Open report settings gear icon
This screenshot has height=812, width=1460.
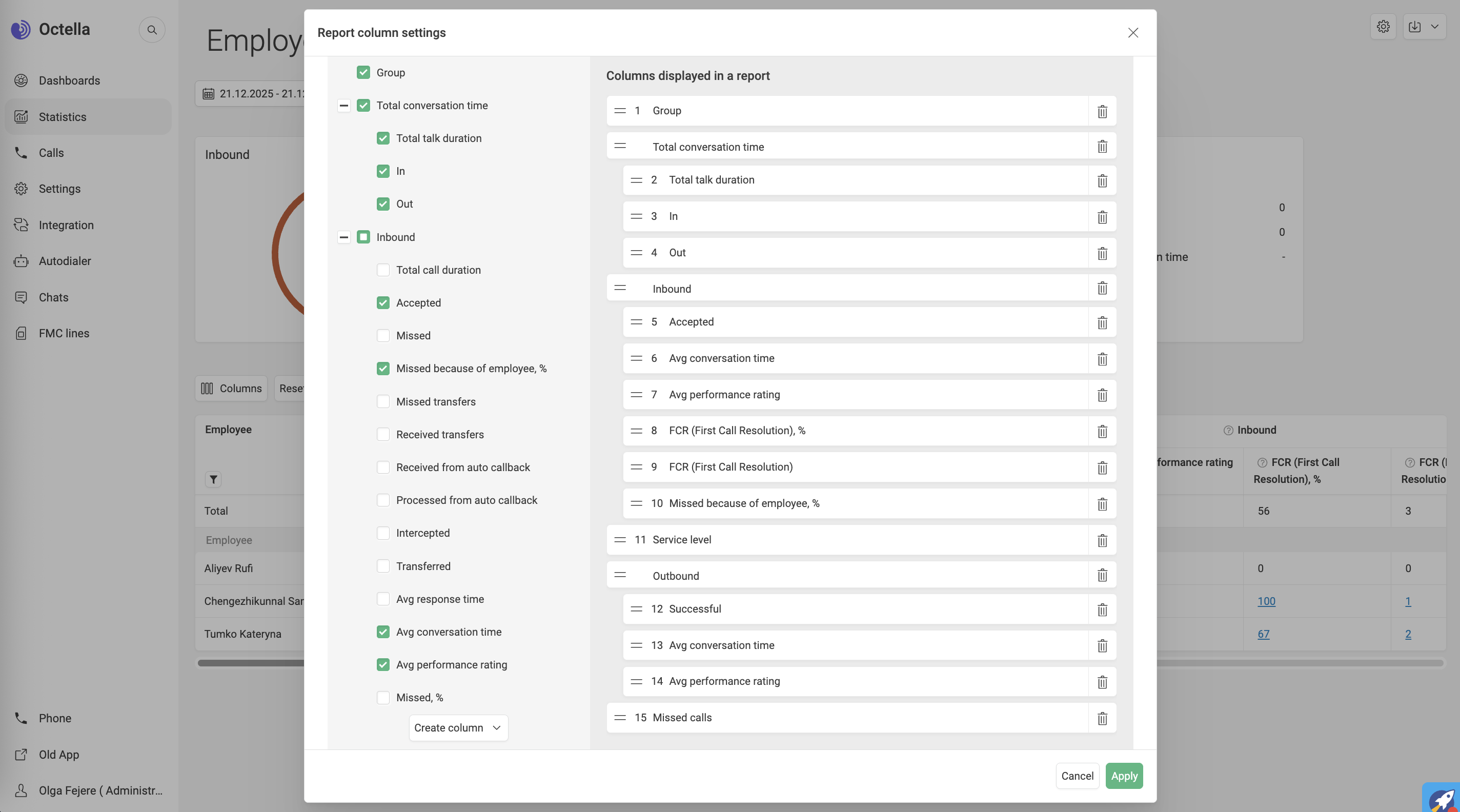(x=1383, y=27)
